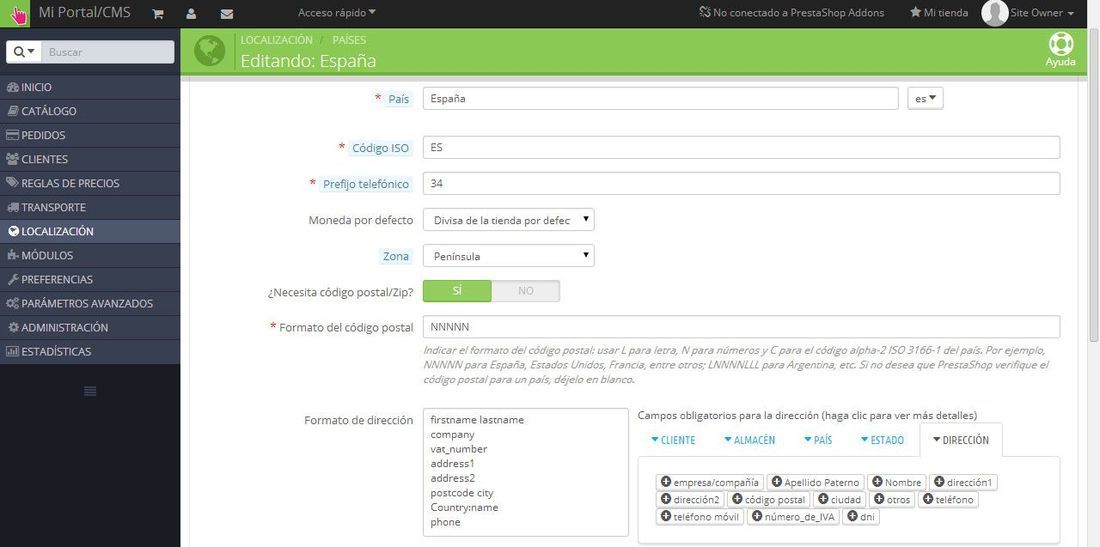Expand the CLIENTE fields tab
Viewport: 1100px width, 547px height.
[x=673, y=440]
